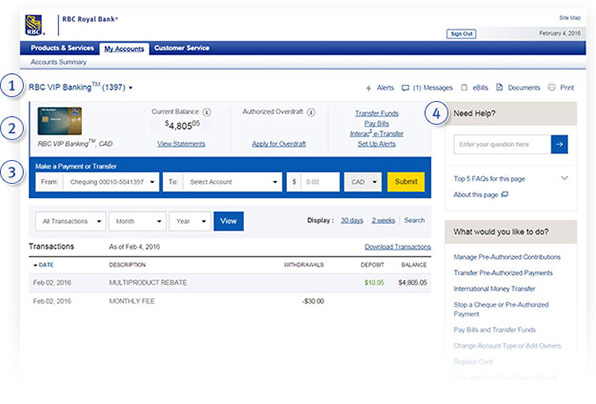The height and width of the screenshot is (404, 596).
Task: Open the All Transactions filter dropdown
Action: 71,221
